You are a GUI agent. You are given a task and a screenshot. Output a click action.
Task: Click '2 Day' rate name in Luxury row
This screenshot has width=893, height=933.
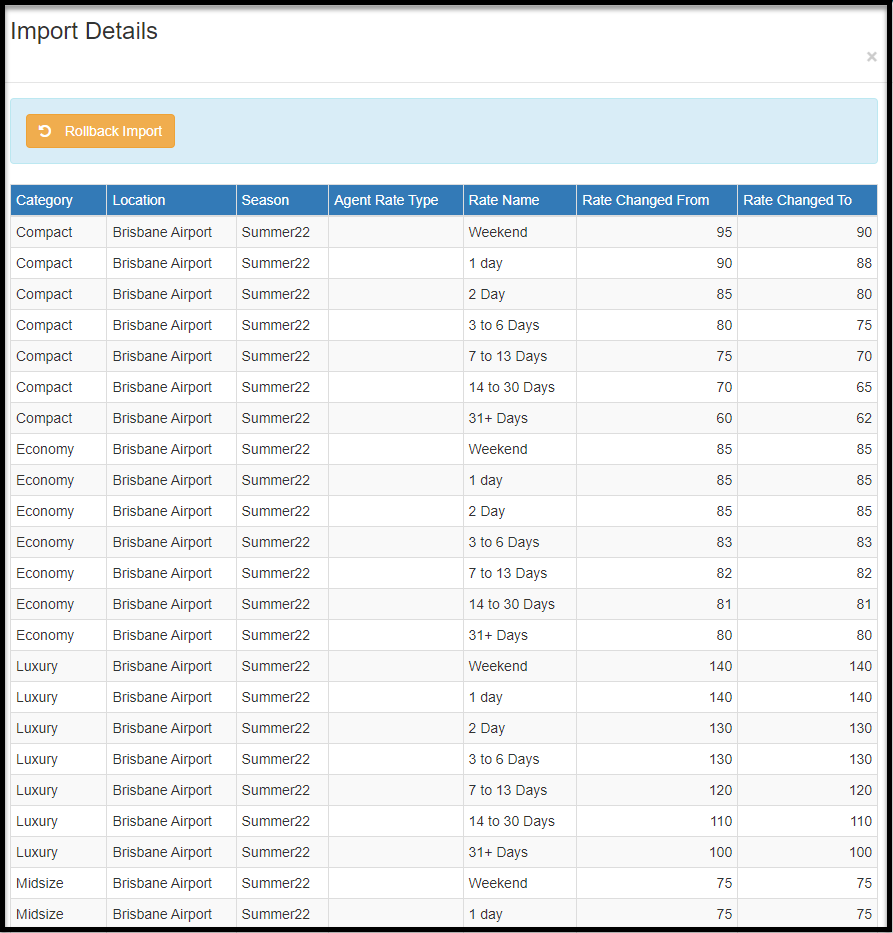pos(487,728)
